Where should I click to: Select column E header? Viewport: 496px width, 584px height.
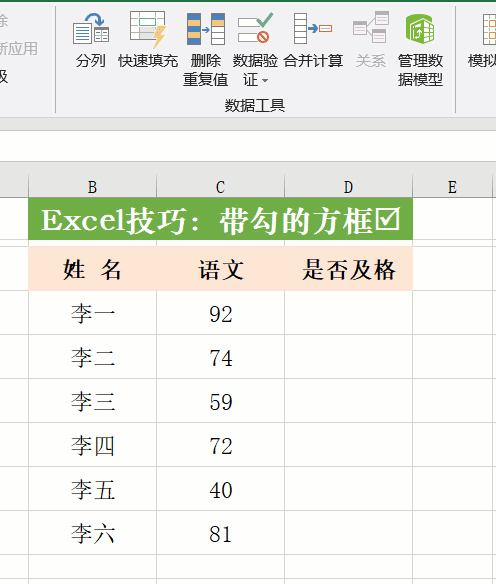click(x=452, y=187)
